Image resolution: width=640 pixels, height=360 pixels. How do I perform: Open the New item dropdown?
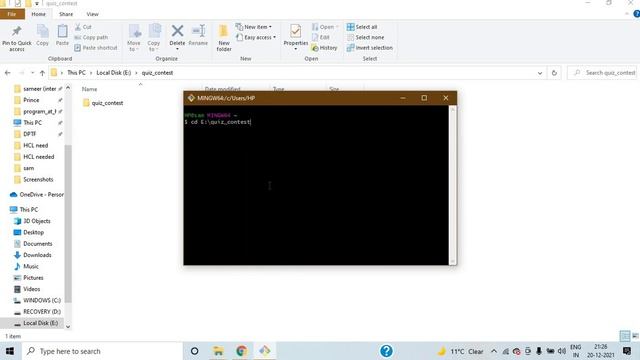click(253, 27)
